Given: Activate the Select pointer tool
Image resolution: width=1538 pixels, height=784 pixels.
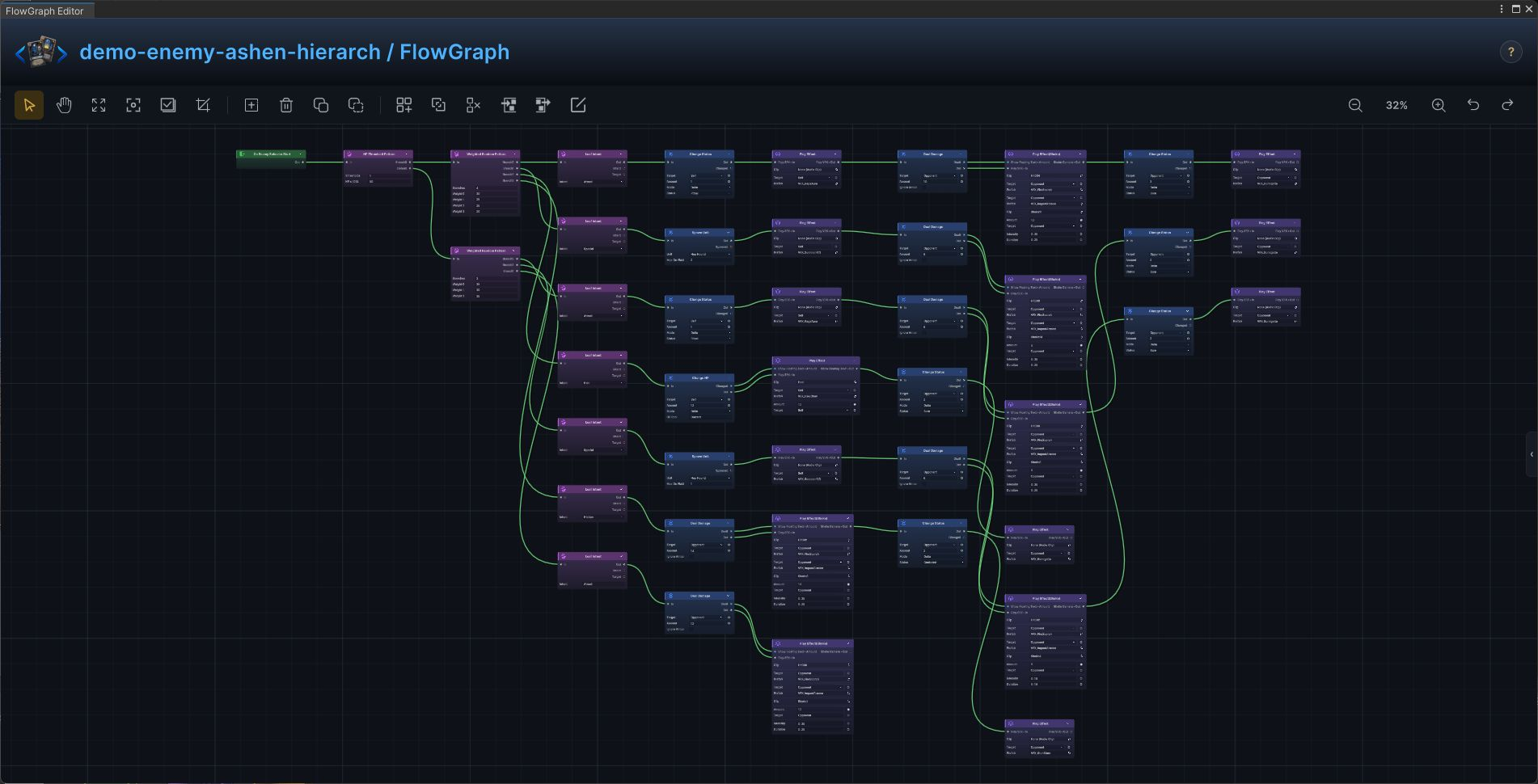Looking at the screenshot, I should point(29,105).
